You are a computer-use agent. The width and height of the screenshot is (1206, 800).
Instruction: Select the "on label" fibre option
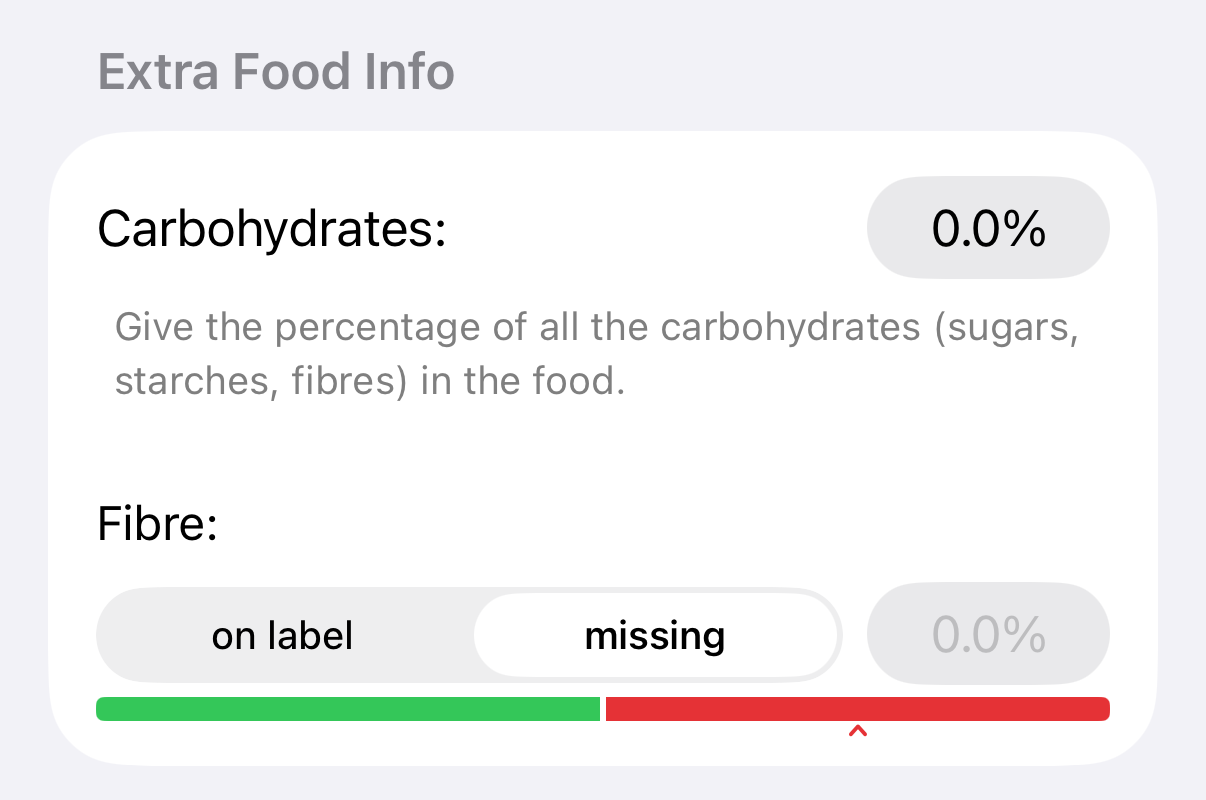(x=282, y=636)
